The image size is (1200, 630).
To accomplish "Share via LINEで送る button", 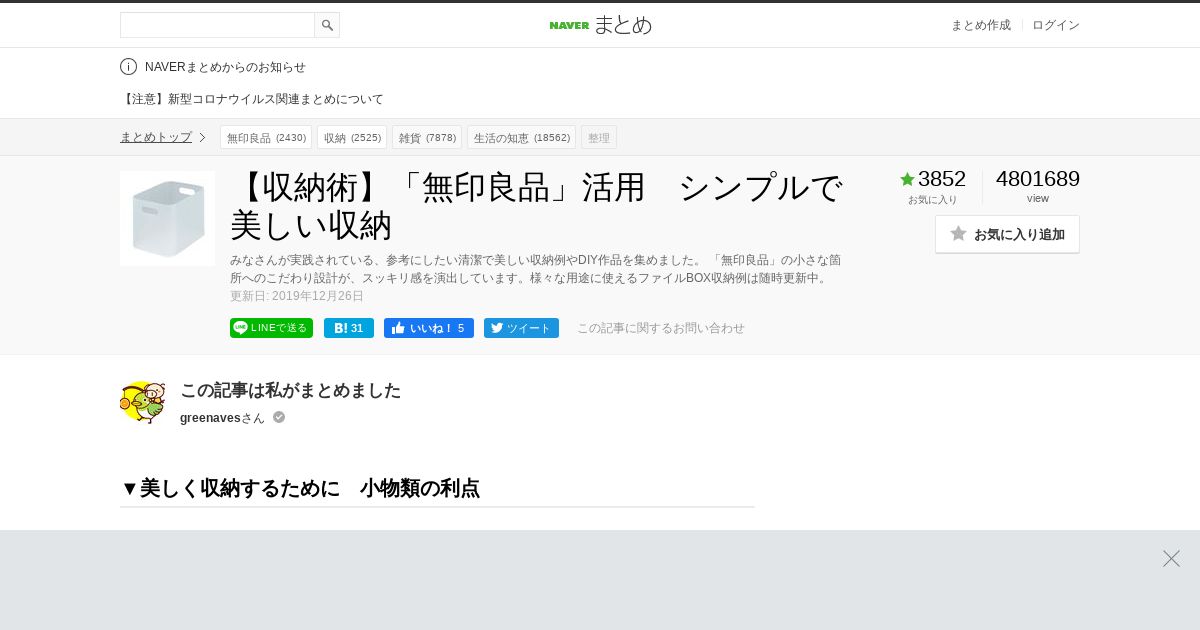I will [x=271, y=328].
